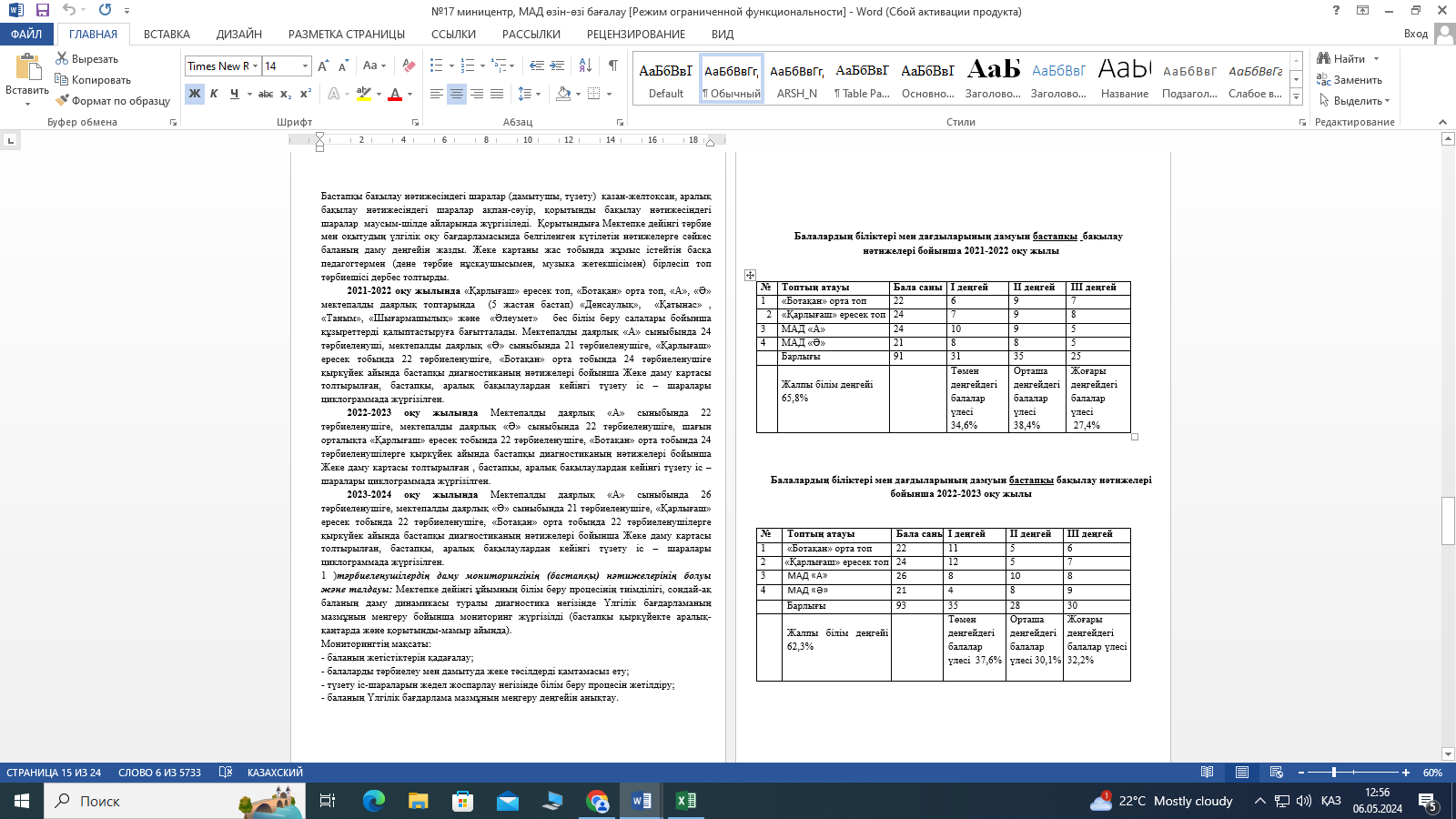The height and width of the screenshot is (819, 1456).
Task: Open font name Times New Roman dropdown
Action: click(x=255, y=66)
